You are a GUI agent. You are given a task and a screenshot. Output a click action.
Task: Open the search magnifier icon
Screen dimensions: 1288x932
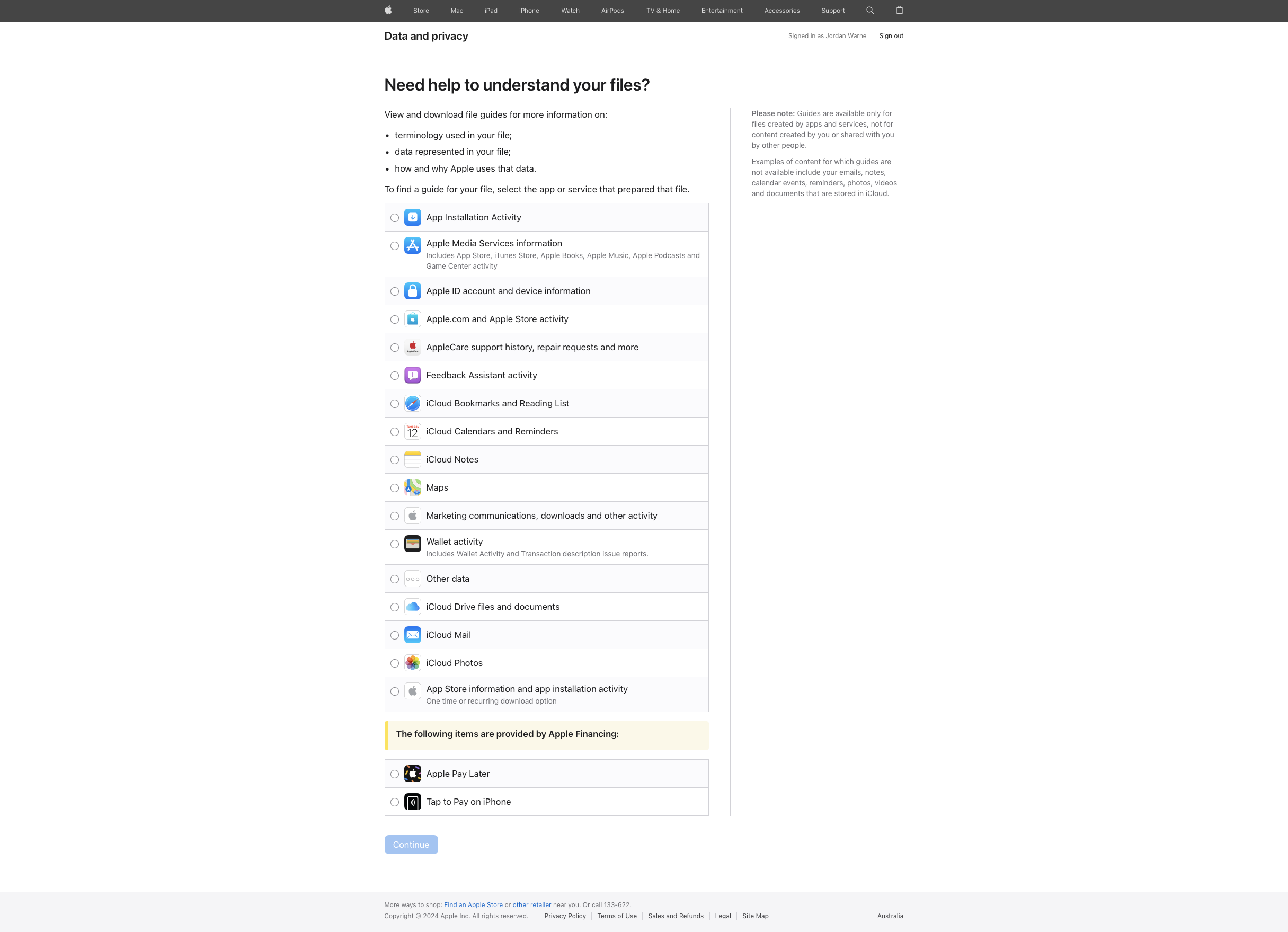[869, 10]
